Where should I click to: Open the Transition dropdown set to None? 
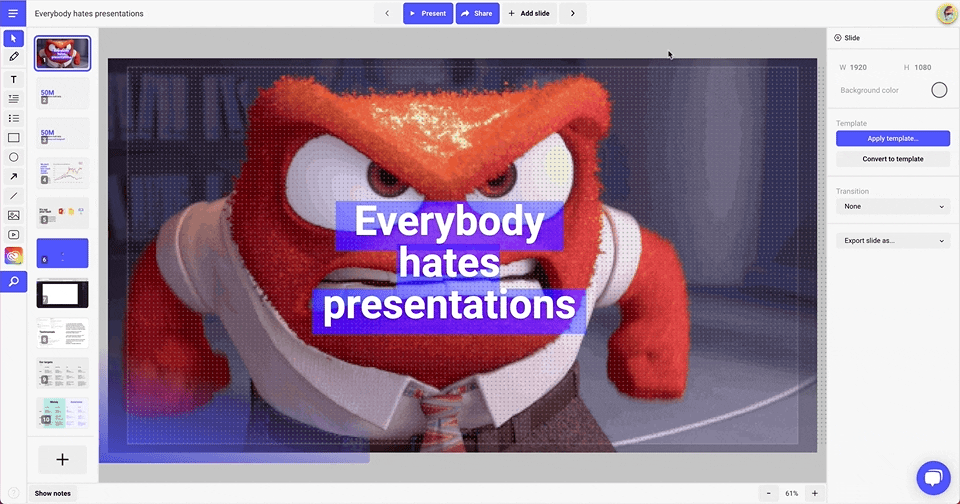click(893, 206)
